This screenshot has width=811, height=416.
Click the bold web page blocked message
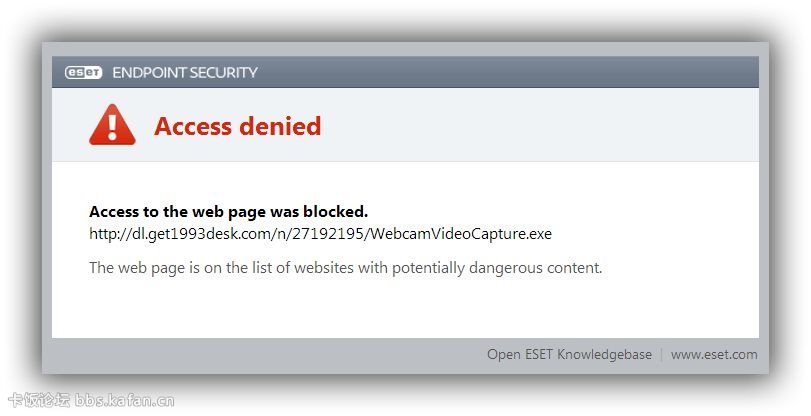229,212
